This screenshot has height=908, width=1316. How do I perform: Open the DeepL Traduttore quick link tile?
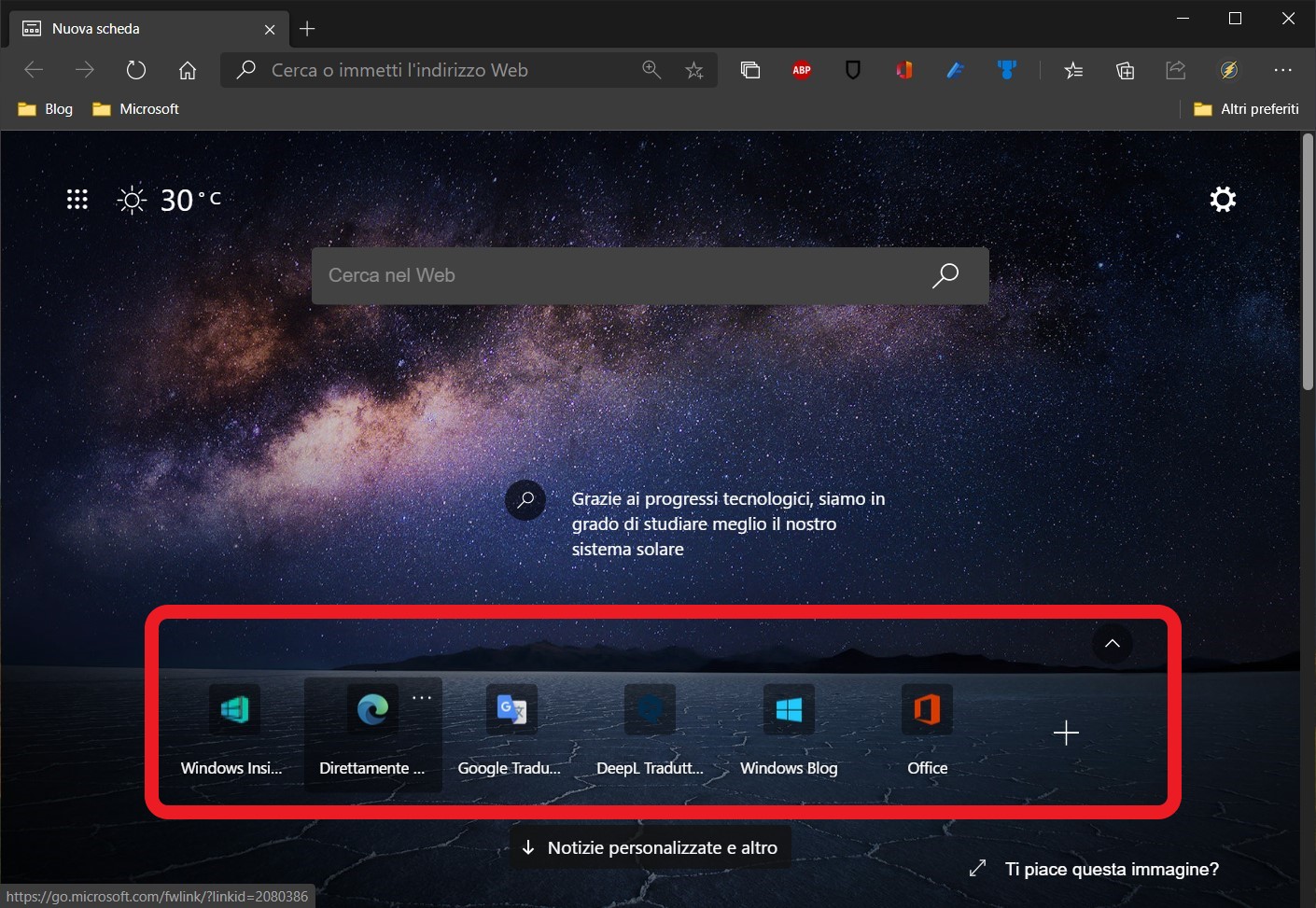point(650,734)
